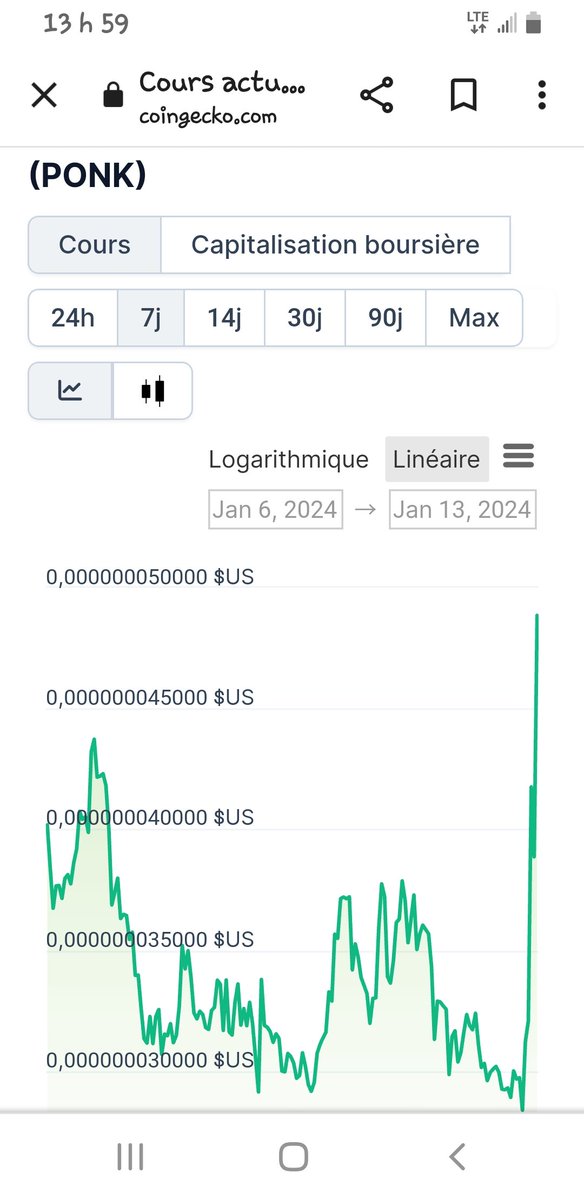Close the browser tab with X icon
The height and width of the screenshot is (1200, 584).
pos(45,96)
